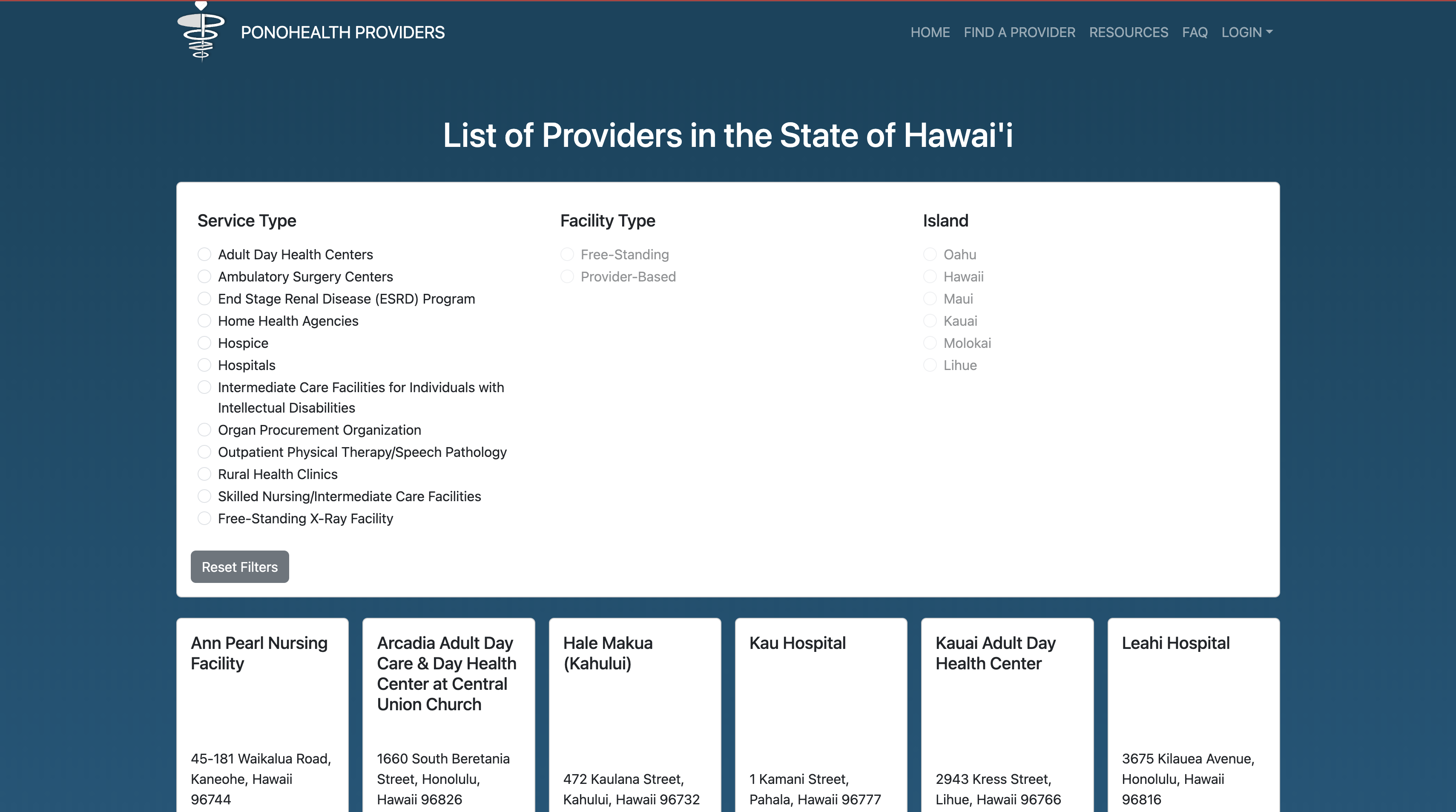1456x812 pixels.
Task: Open the RESOURCES nav item
Action: tap(1128, 32)
